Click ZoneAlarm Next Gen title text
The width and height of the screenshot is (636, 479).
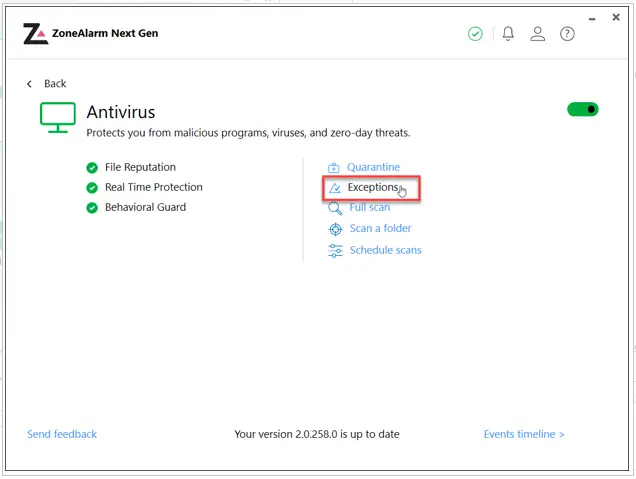105,33
